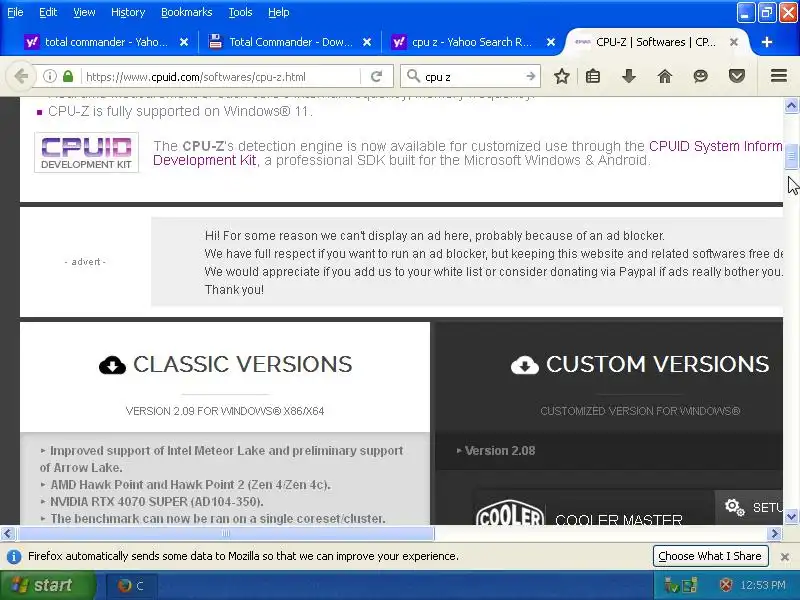The width and height of the screenshot is (800, 600).
Task: Click the Hello chat smiley icon
Action: coord(701,77)
